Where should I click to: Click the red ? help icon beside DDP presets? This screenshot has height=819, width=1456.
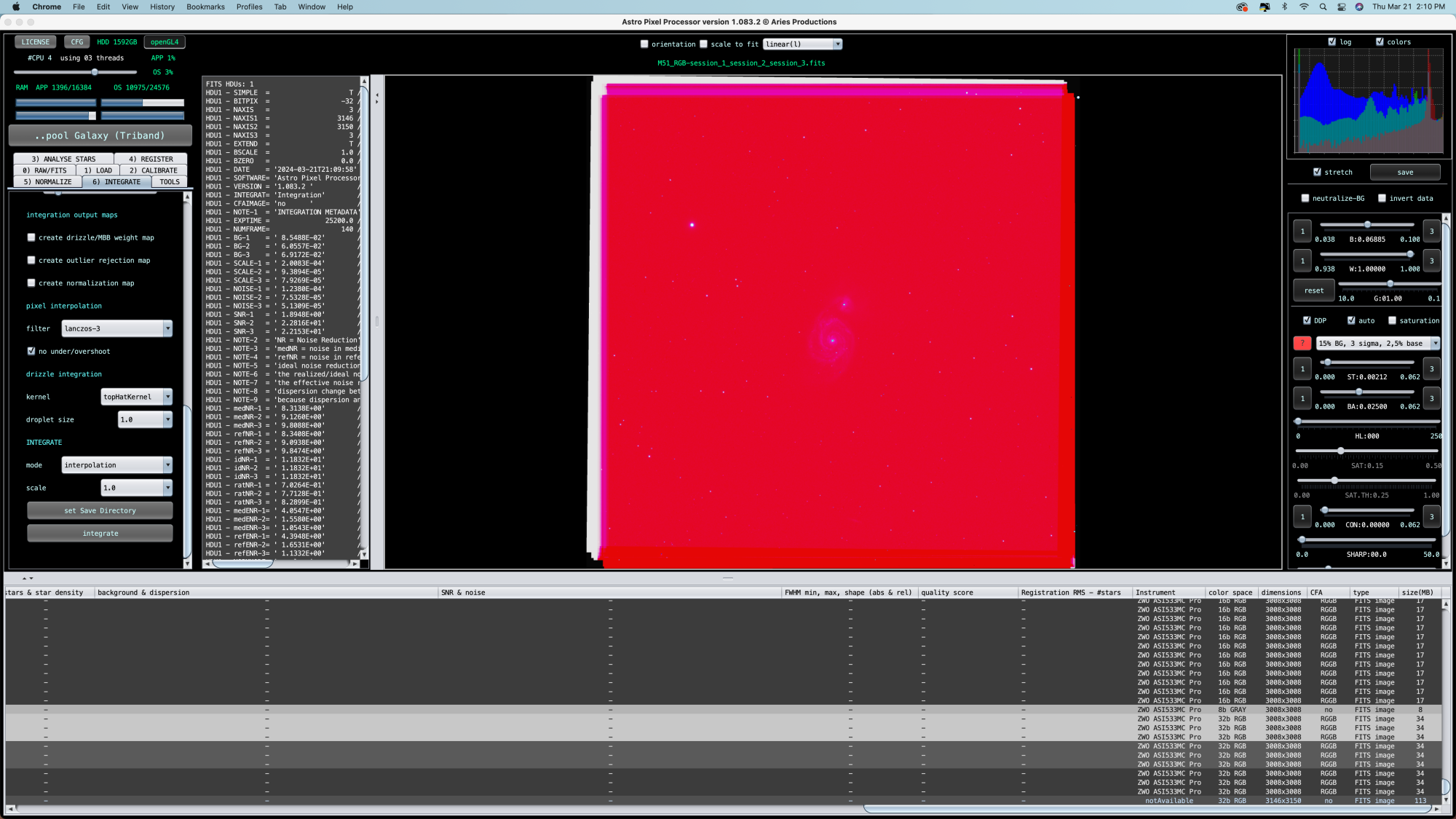click(x=1302, y=343)
